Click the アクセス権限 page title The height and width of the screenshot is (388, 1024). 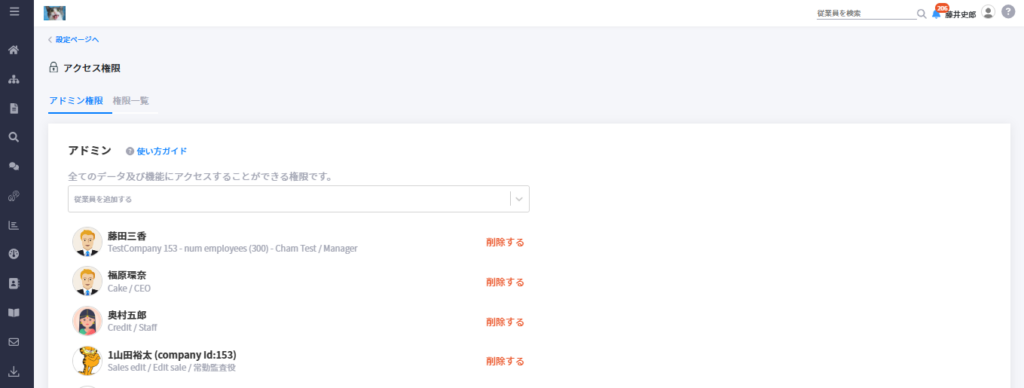point(91,68)
